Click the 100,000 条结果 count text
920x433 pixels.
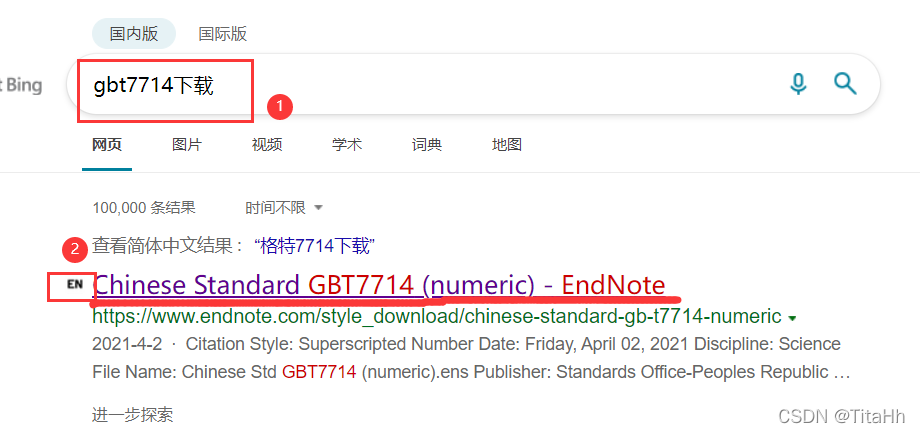[x=144, y=207]
